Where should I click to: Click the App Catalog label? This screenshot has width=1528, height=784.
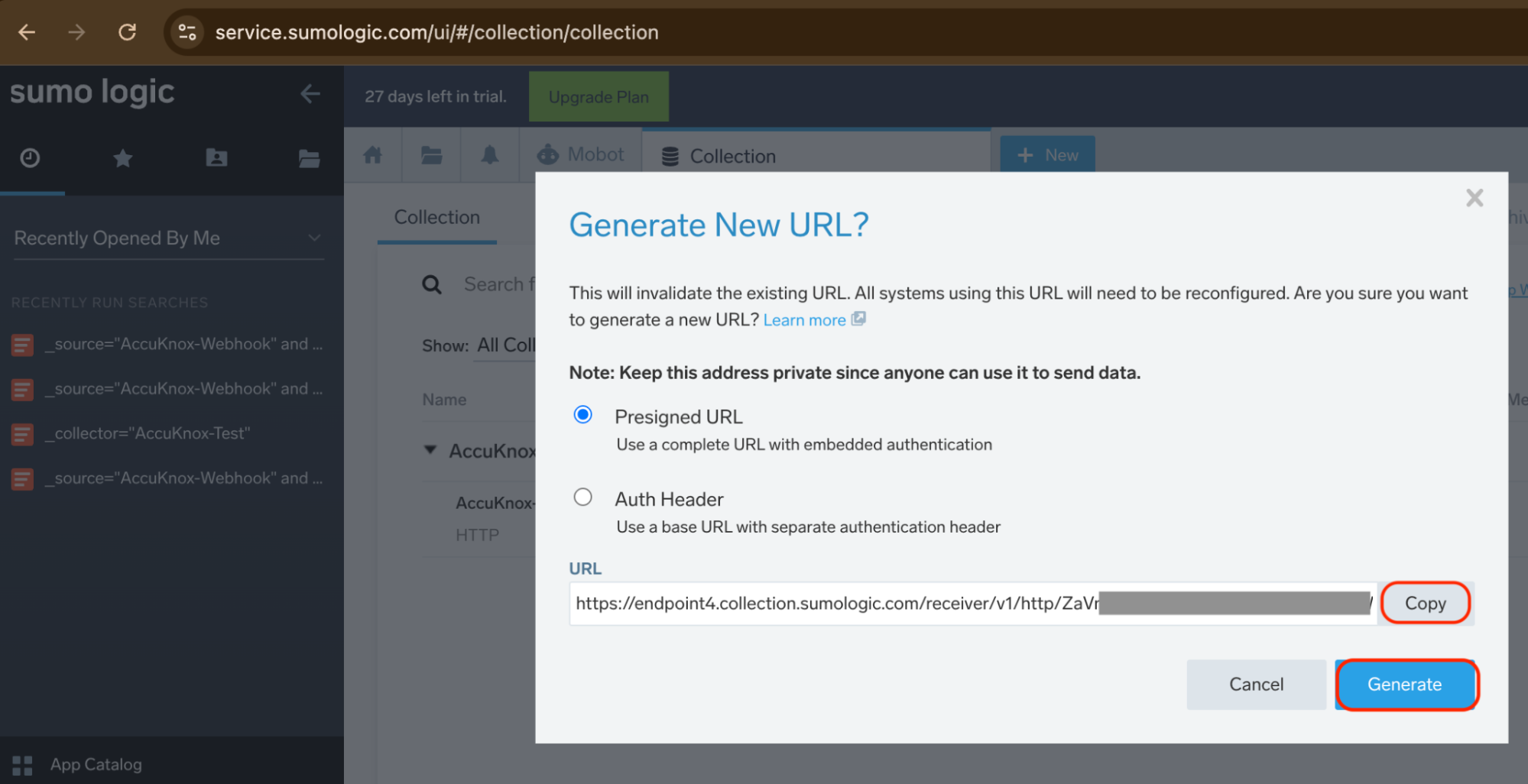(x=96, y=765)
